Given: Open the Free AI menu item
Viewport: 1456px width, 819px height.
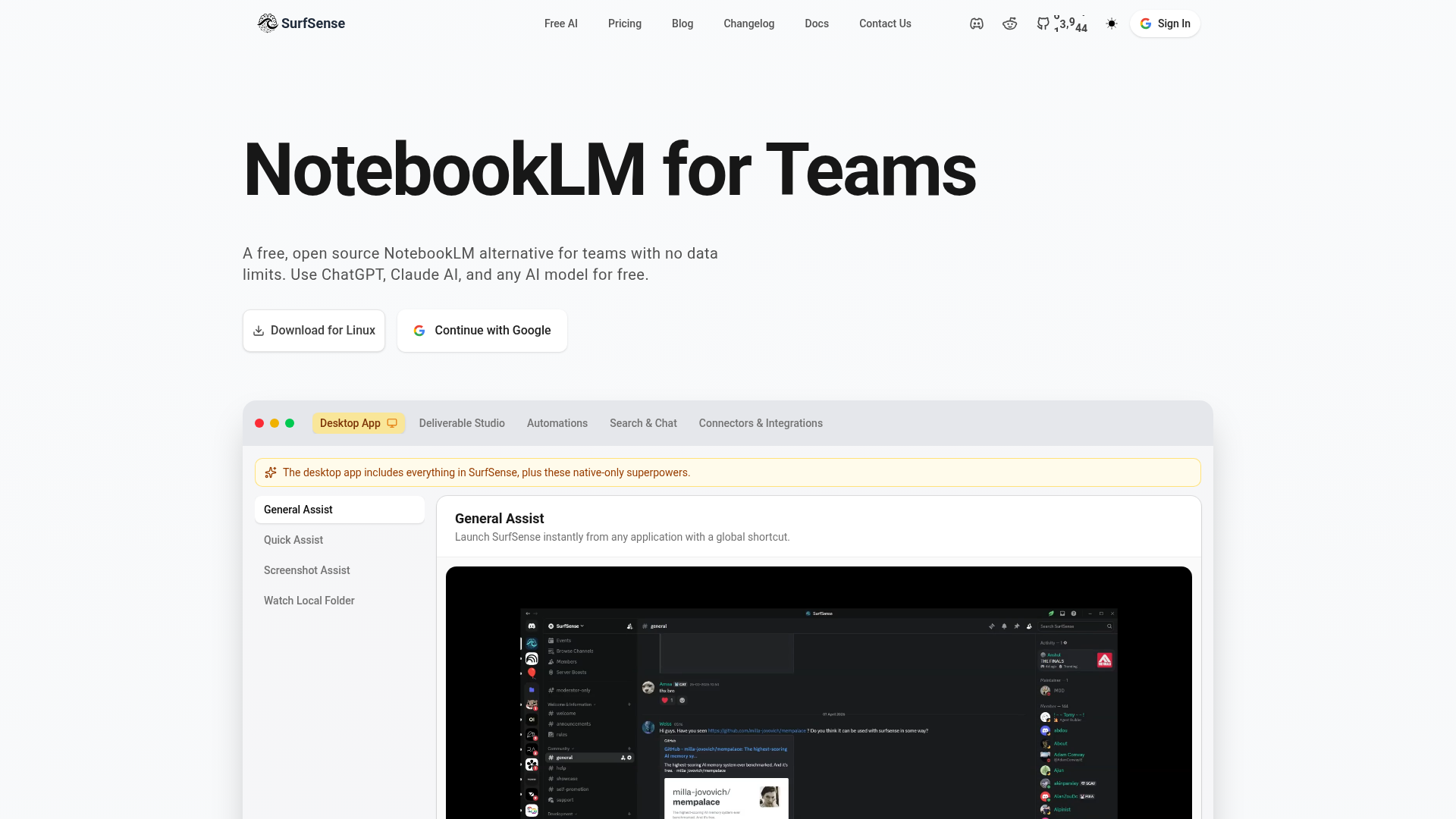Looking at the screenshot, I should pos(561,24).
